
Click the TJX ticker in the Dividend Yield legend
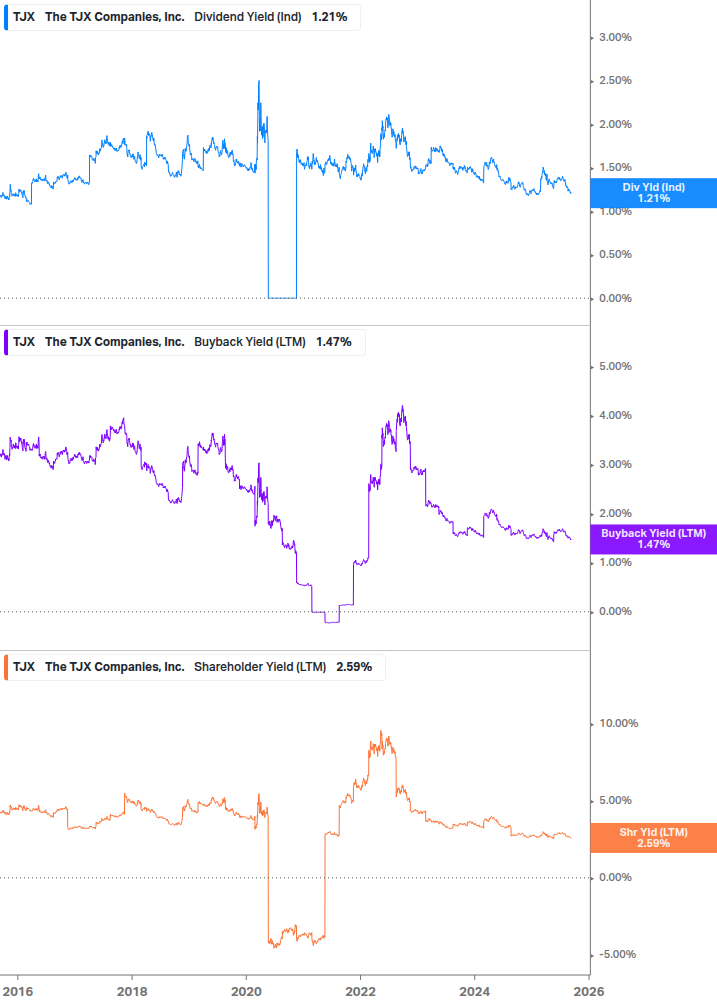pos(24,17)
